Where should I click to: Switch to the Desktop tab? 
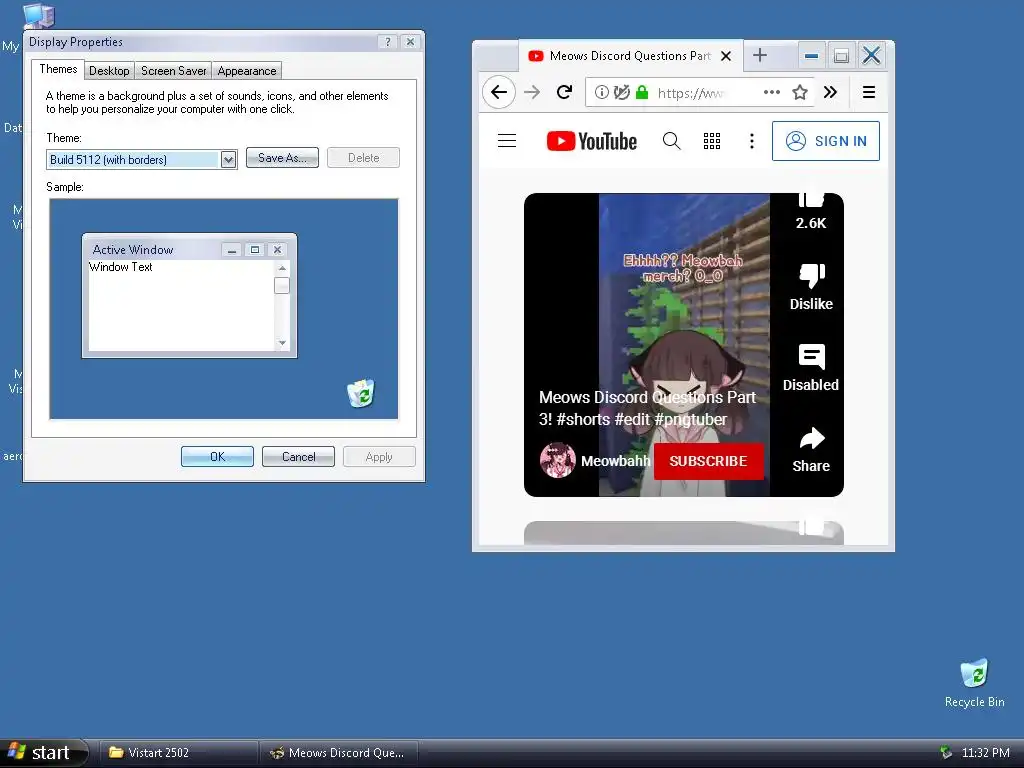click(x=109, y=71)
